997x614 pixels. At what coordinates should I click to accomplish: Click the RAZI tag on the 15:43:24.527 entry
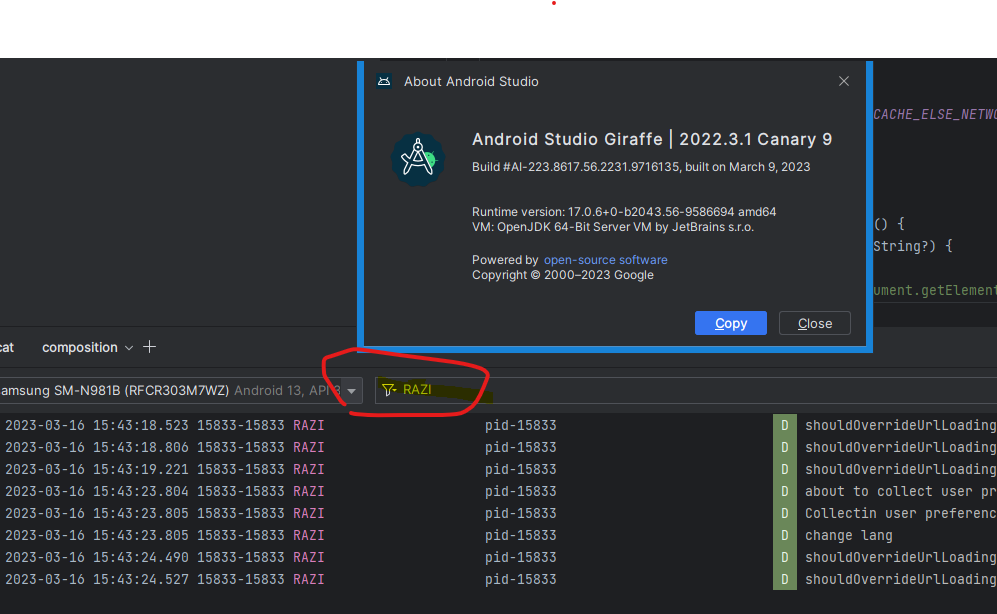point(308,579)
